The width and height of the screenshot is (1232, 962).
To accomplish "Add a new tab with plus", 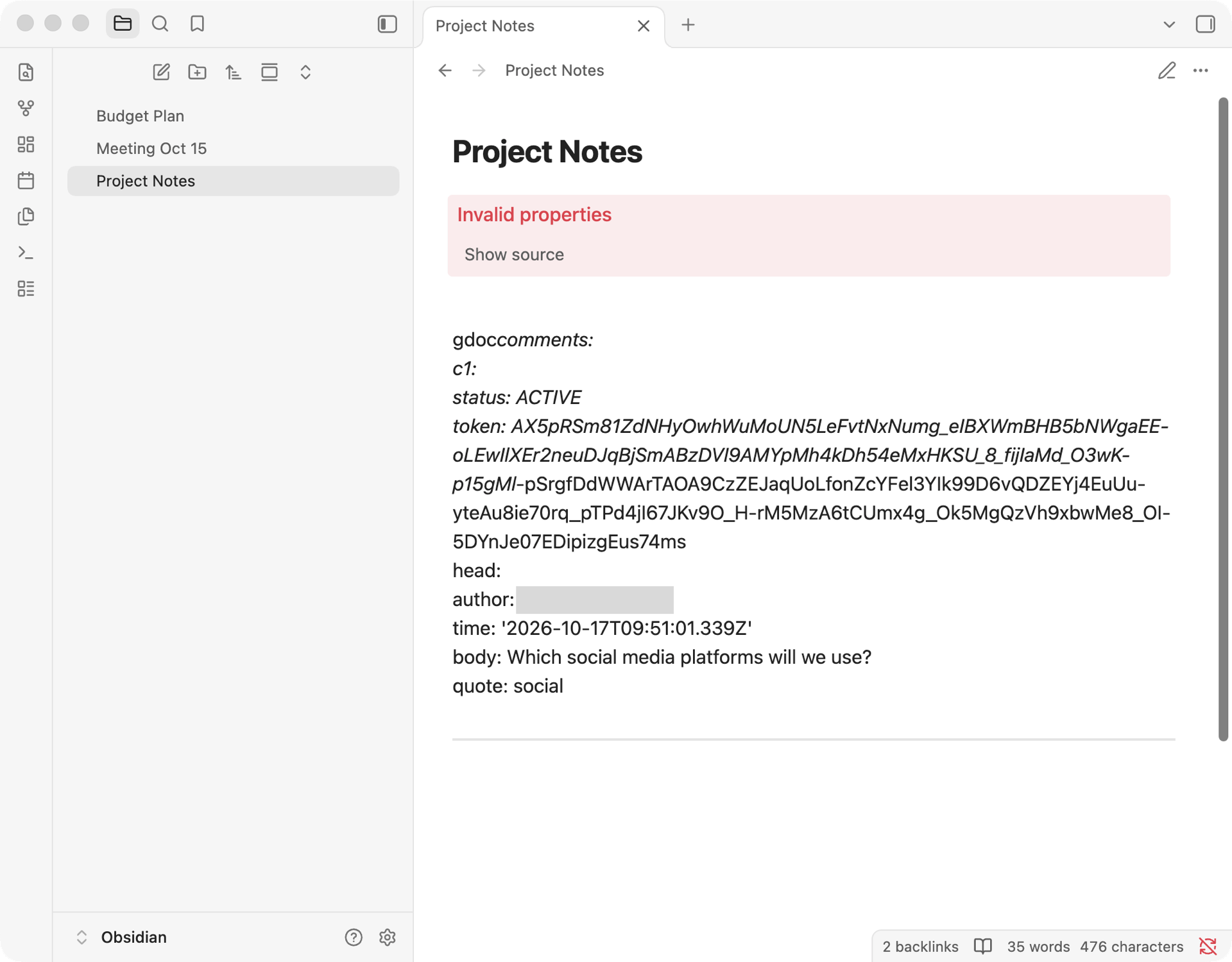I will click(x=688, y=25).
